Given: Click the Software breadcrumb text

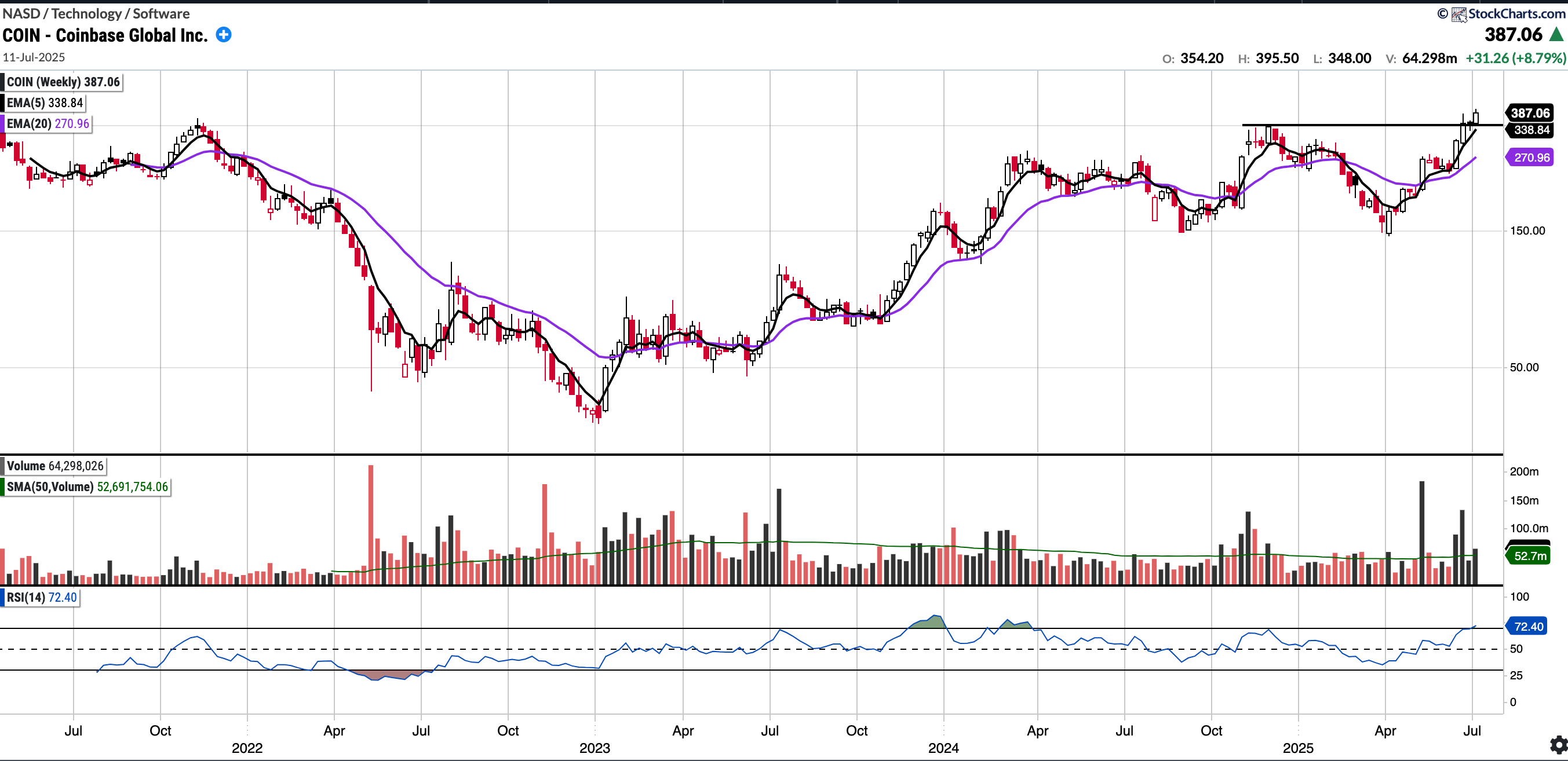Looking at the screenshot, I should pos(161,13).
